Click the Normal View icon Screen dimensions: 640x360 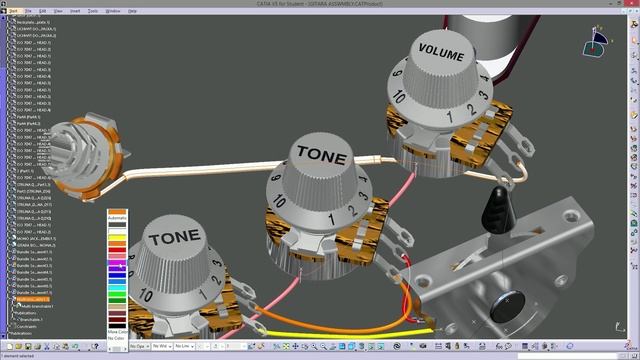point(333,347)
